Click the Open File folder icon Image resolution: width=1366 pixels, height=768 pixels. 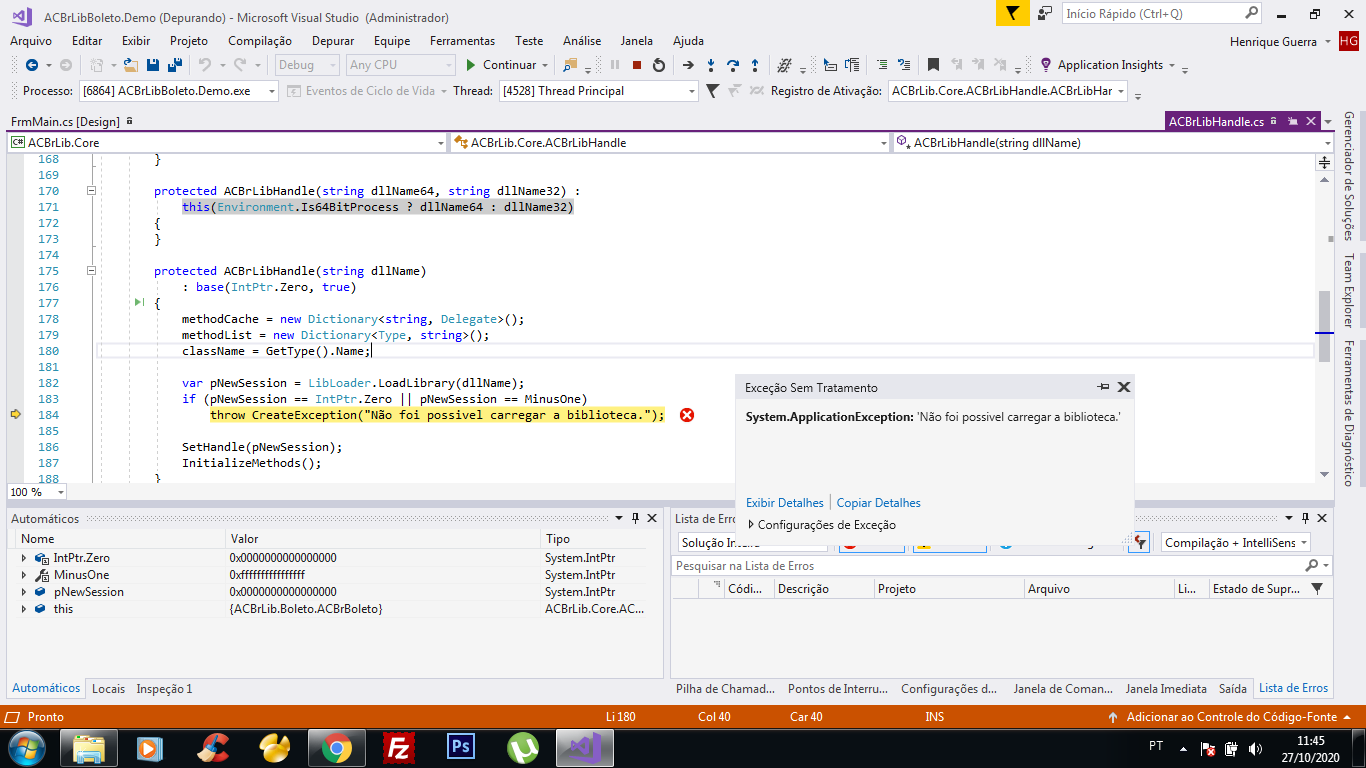132,65
